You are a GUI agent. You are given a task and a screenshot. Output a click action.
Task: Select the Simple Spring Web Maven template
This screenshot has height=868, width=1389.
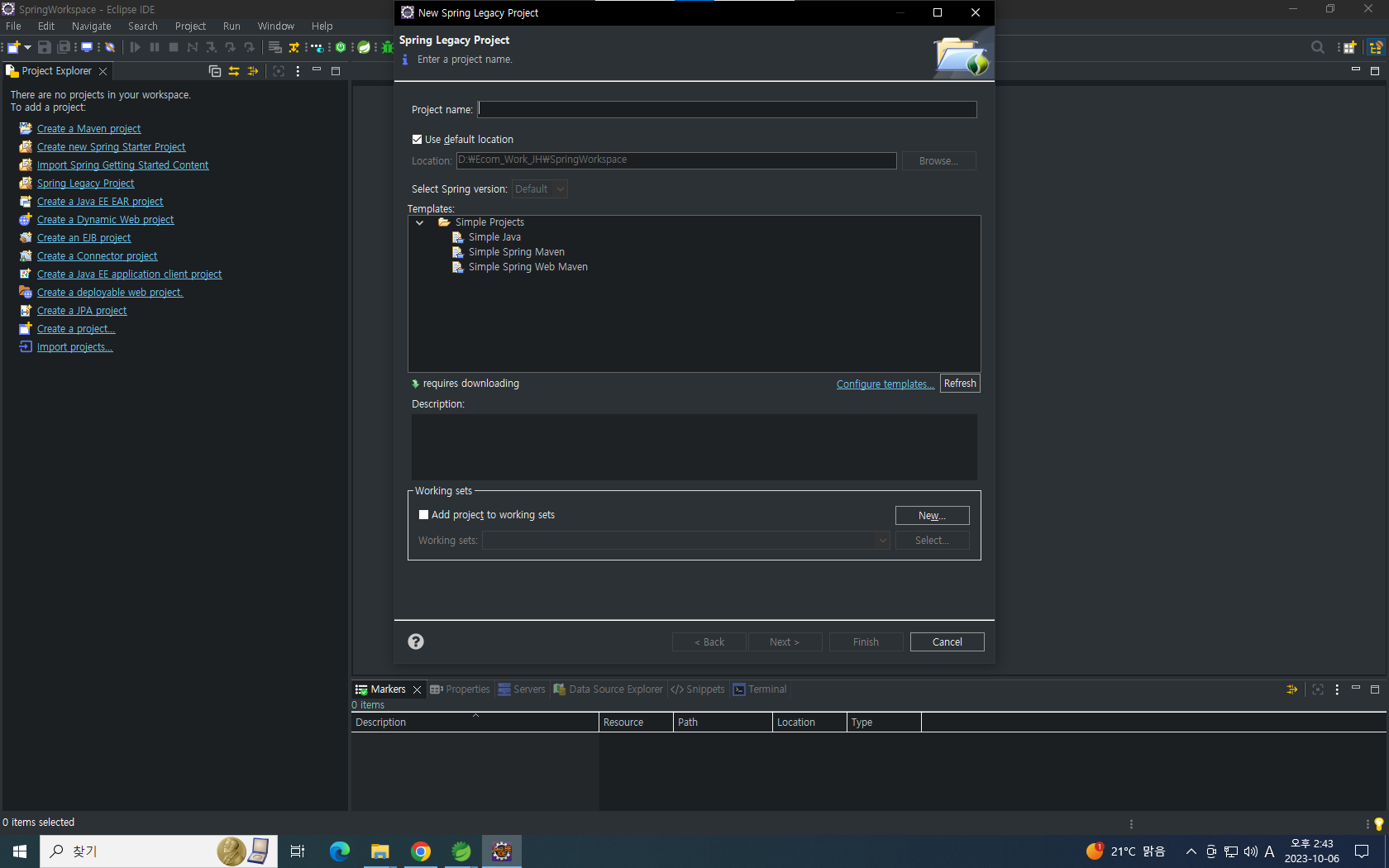(x=527, y=267)
